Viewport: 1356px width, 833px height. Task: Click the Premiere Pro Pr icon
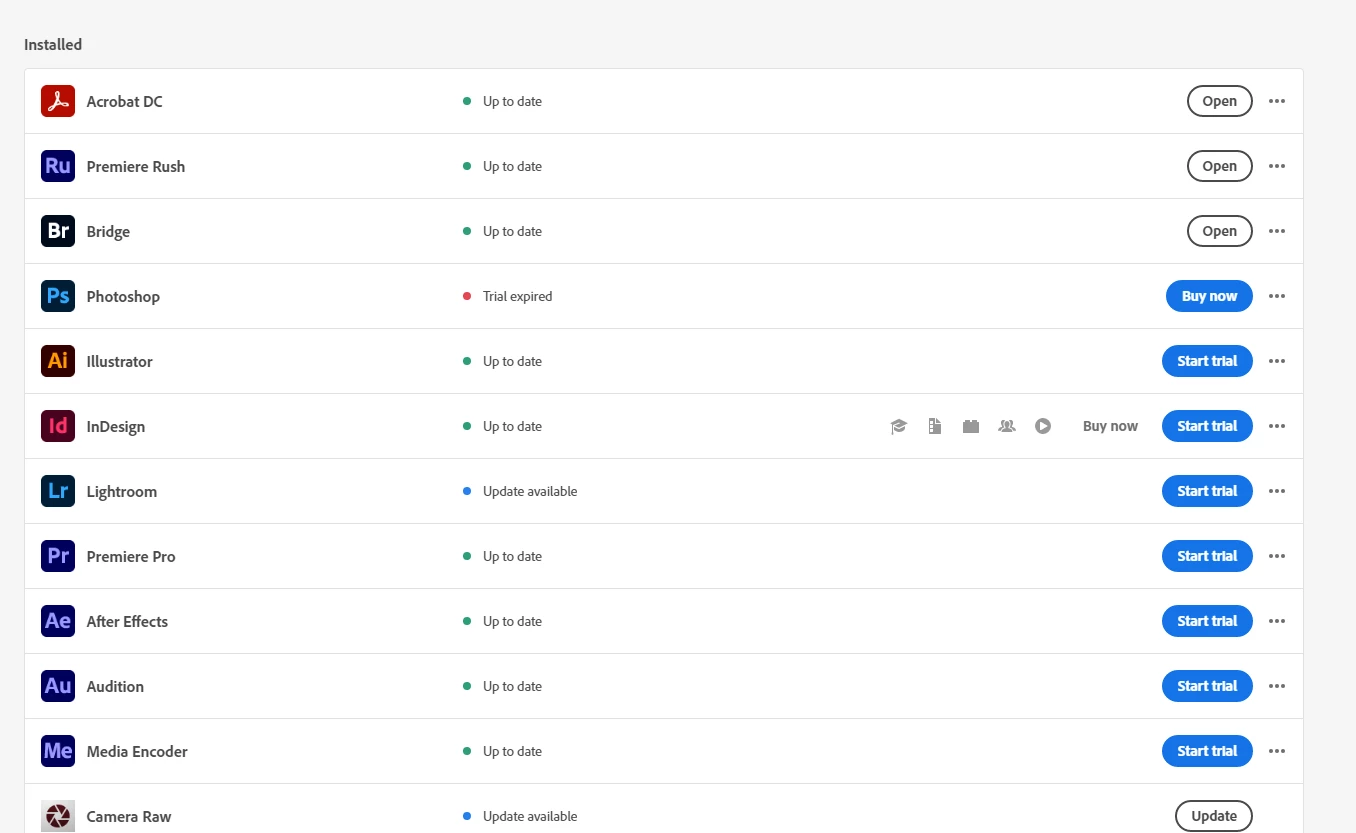point(58,556)
